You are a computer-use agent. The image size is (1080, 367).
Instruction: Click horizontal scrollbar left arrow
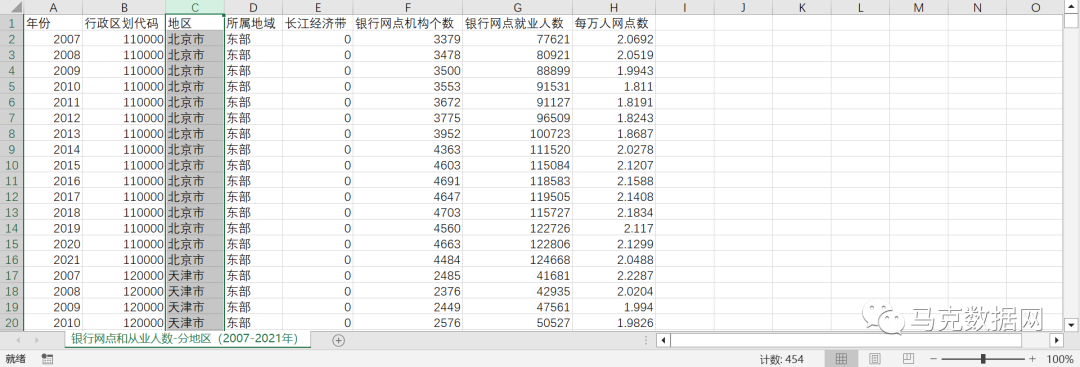[x=663, y=340]
